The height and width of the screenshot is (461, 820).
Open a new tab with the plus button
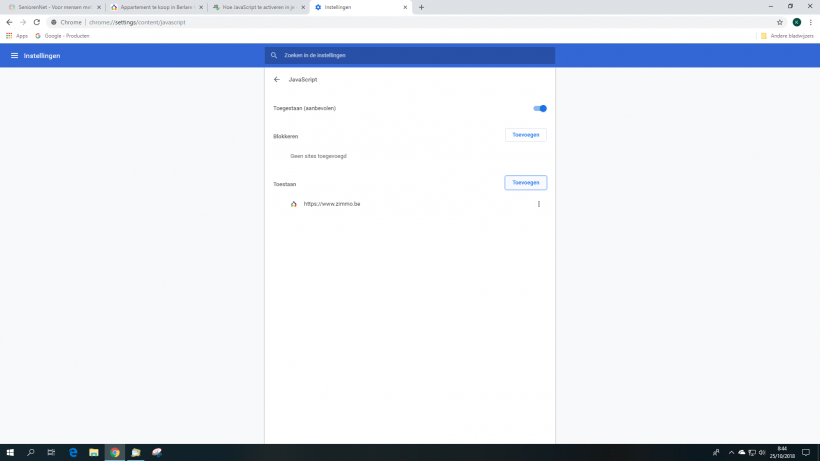[x=421, y=7]
